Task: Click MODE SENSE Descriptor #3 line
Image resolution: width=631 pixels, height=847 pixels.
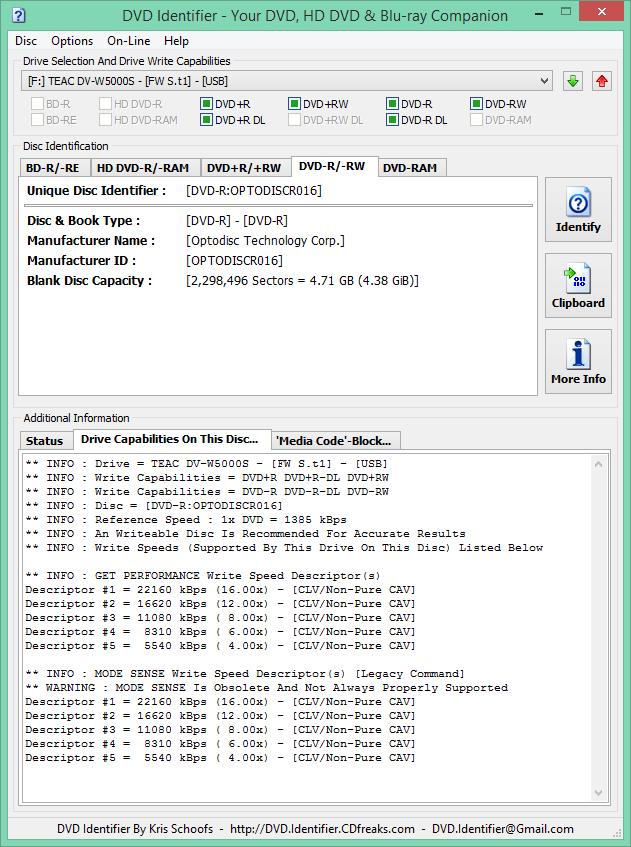Action: 220,730
